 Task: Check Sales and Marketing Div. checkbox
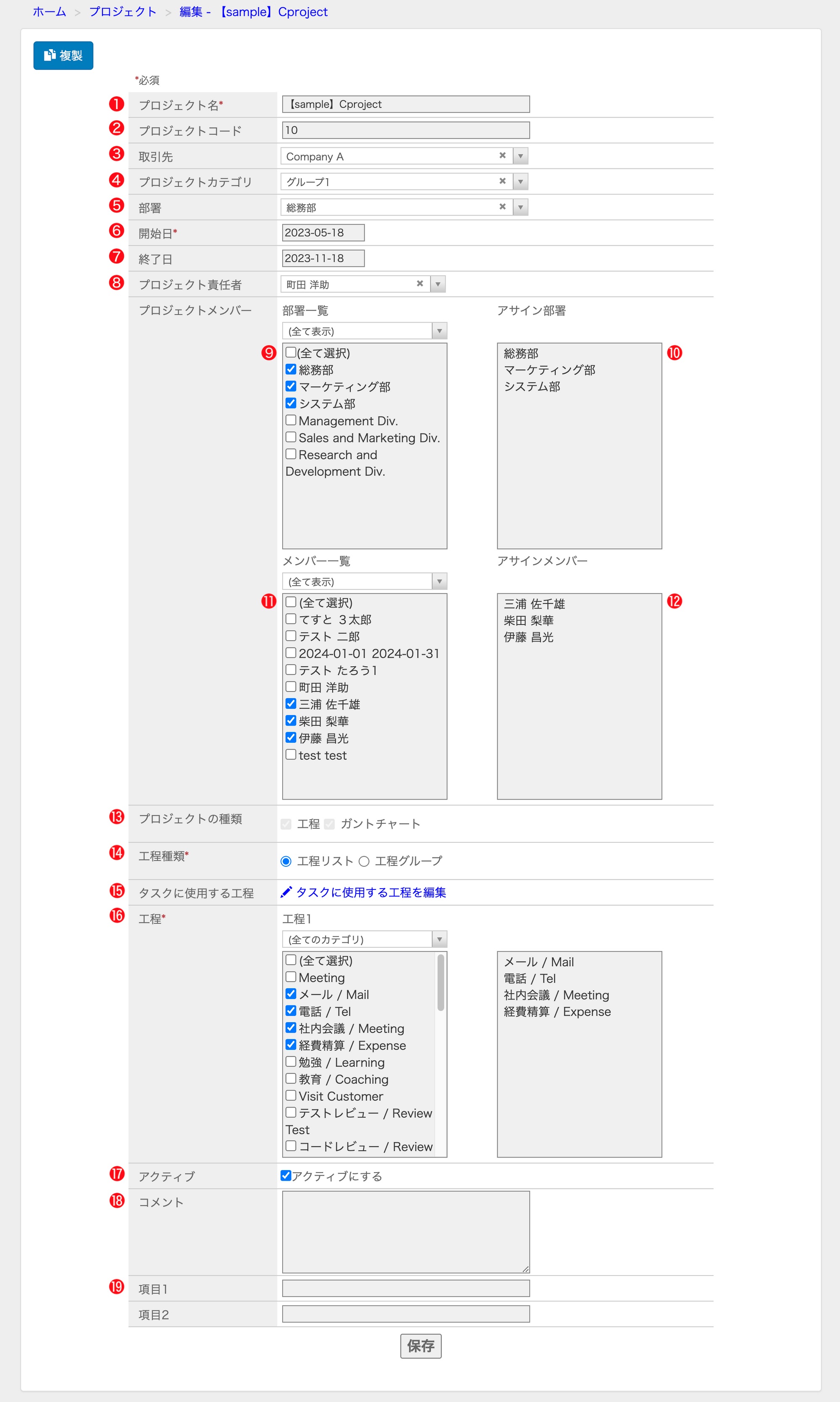tap(291, 437)
